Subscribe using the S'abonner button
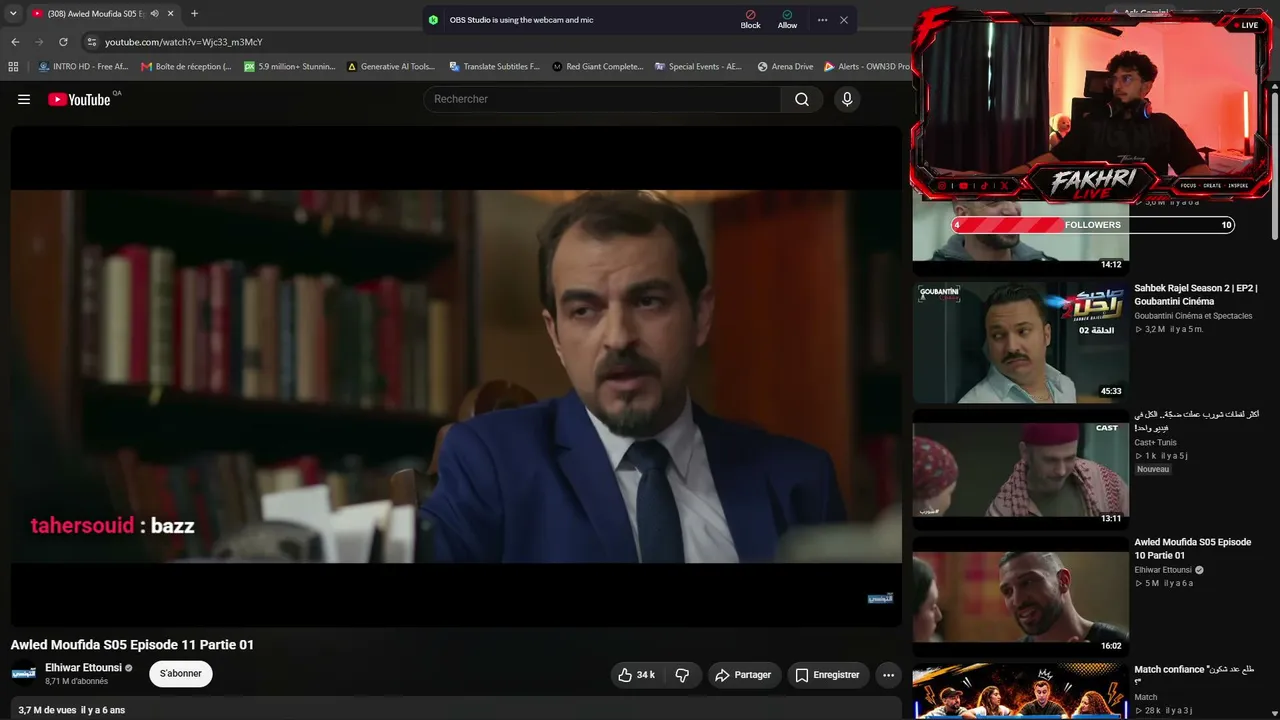This screenshot has height=720, width=1280. [x=181, y=674]
